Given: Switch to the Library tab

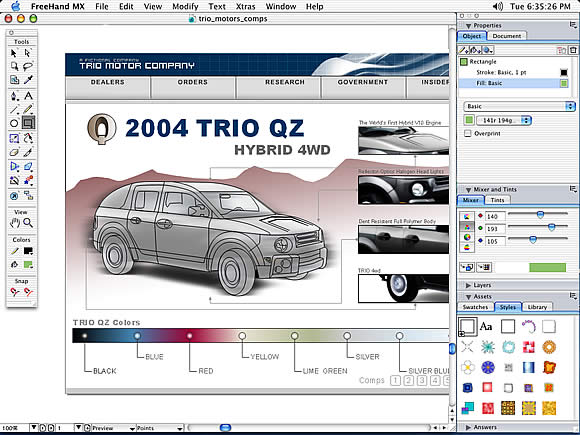Looking at the screenshot, I should (537, 307).
